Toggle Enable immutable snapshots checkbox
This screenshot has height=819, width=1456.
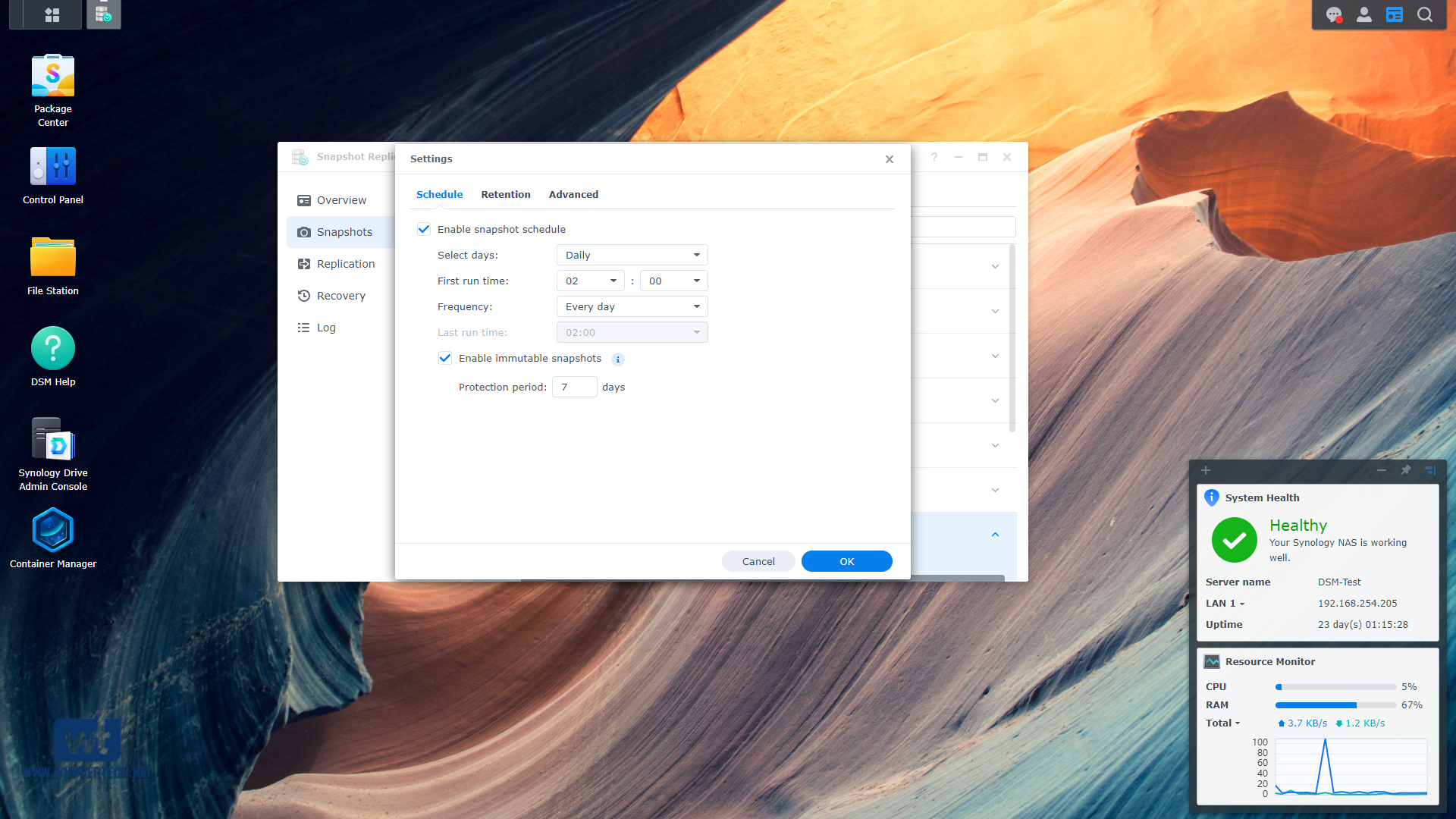pos(445,359)
